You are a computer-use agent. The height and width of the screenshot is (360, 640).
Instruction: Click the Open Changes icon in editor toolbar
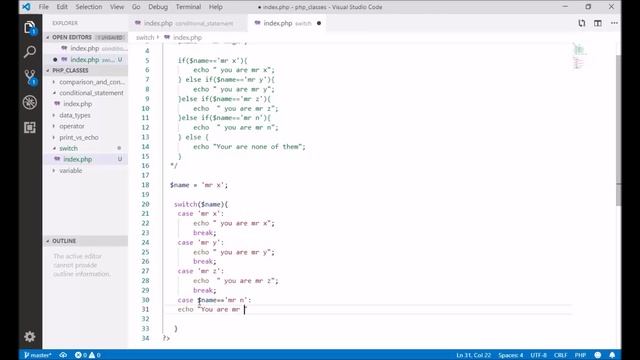(x=582, y=23)
